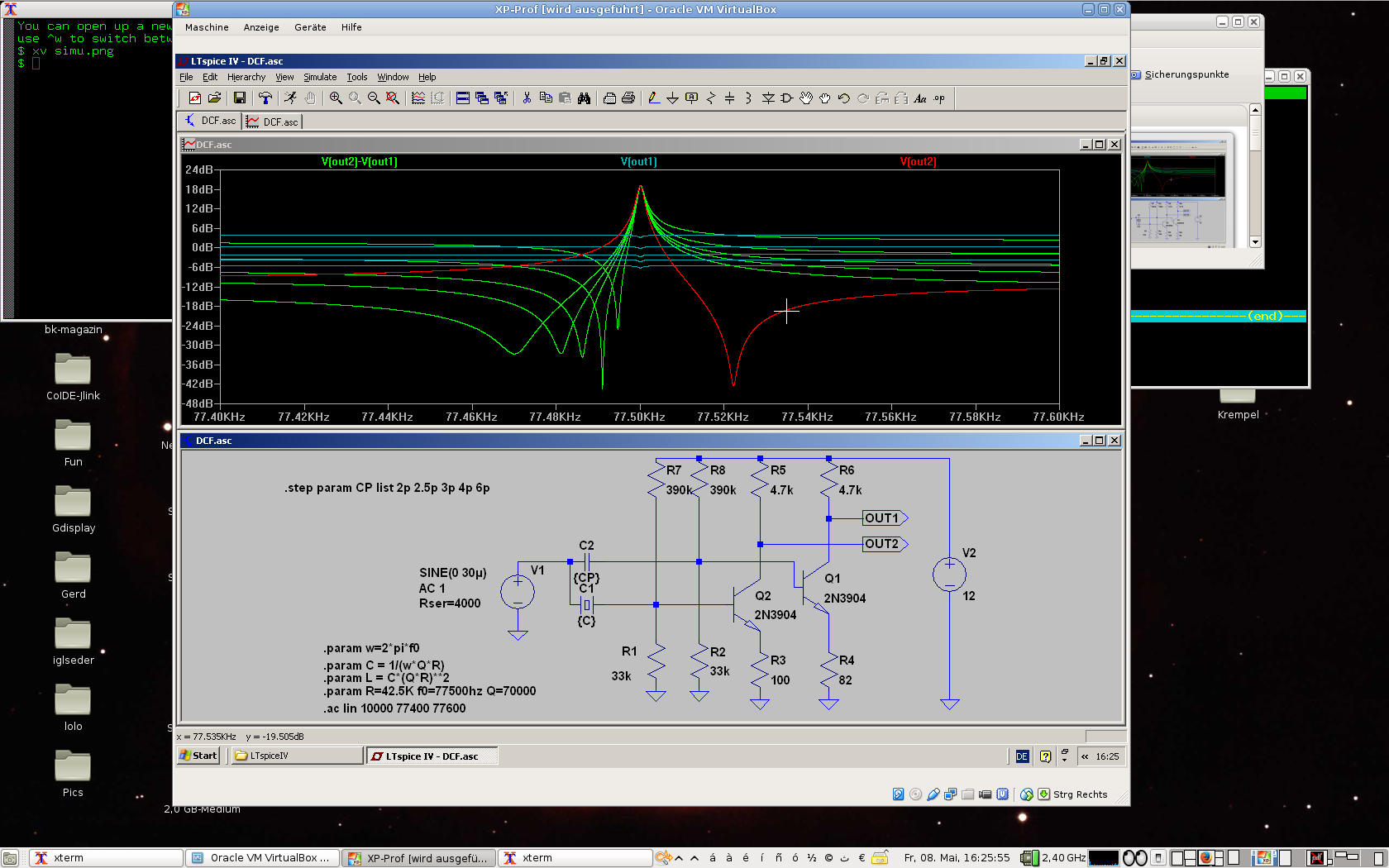Select the Diode placement tool
1389x868 pixels.
768,98
